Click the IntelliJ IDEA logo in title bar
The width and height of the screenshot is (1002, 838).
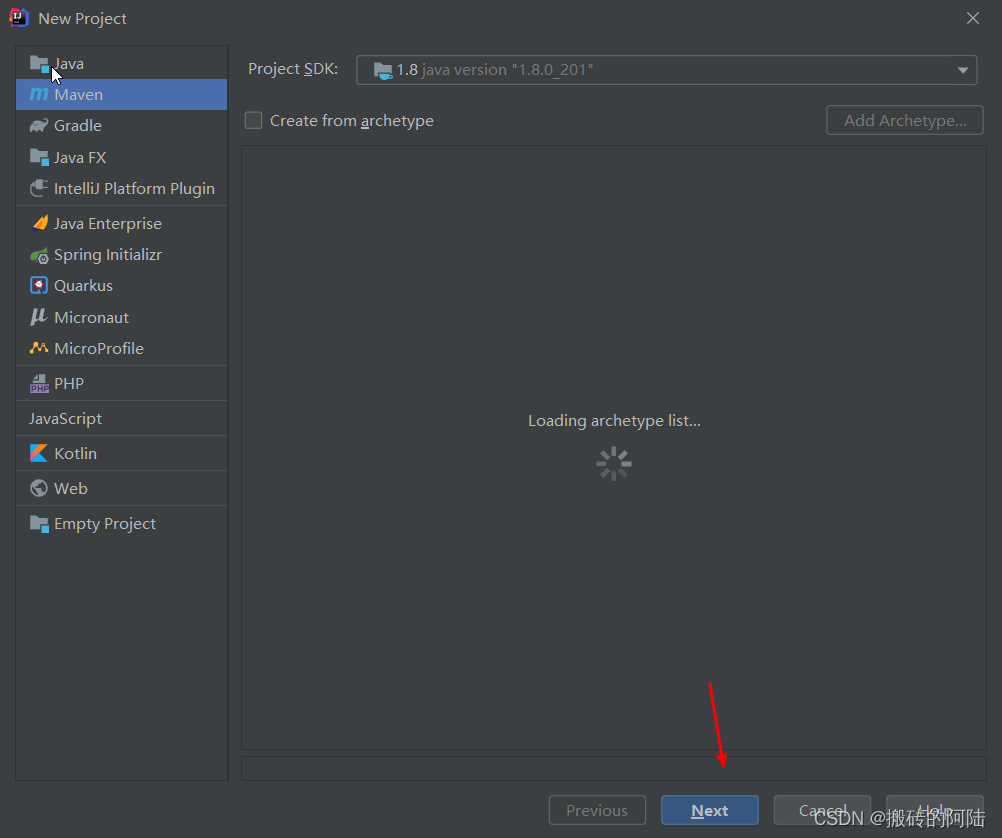pos(19,17)
